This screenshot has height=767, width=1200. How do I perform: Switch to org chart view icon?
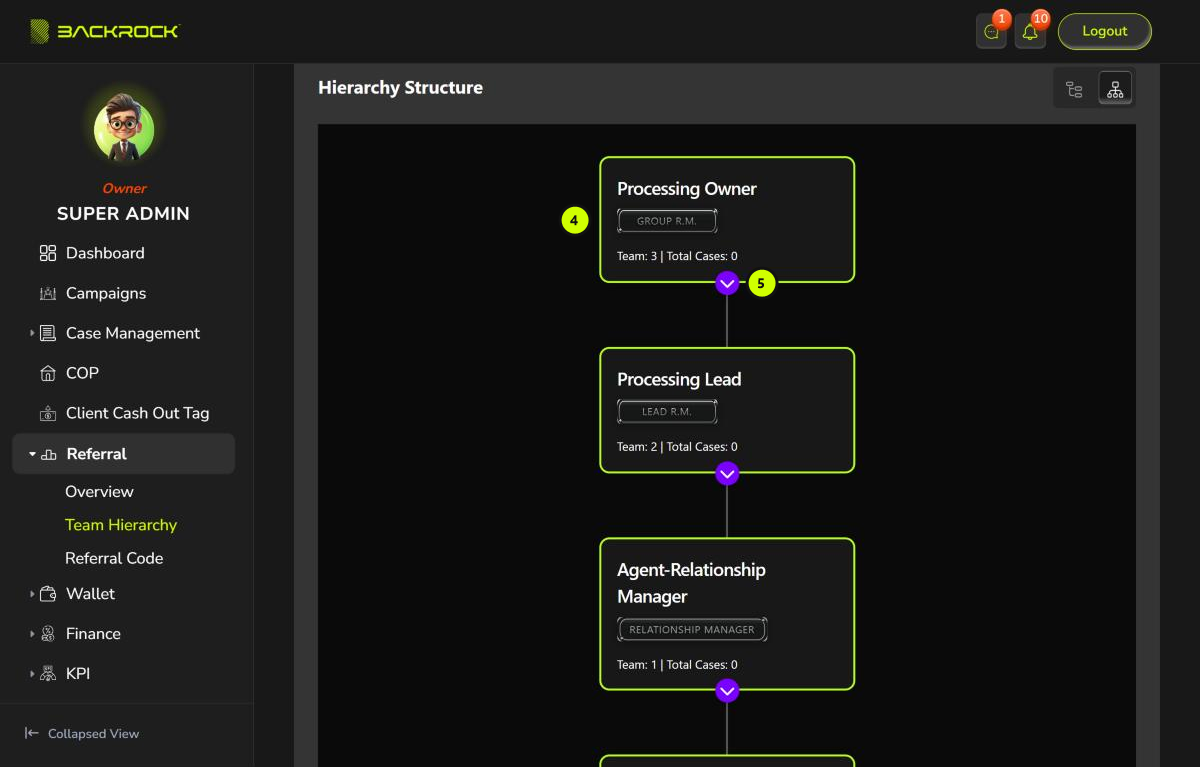point(1115,89)
